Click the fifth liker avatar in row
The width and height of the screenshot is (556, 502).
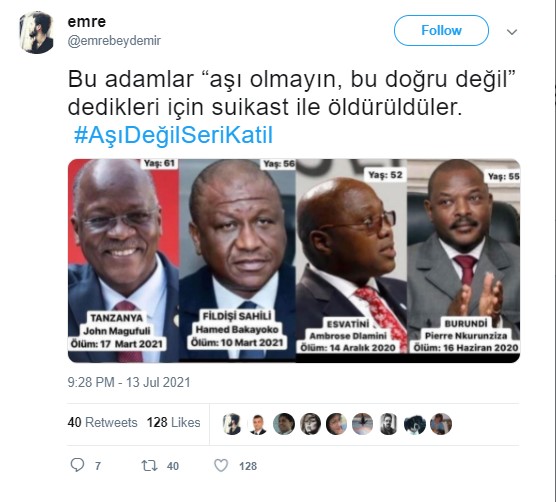pos(336,424)
